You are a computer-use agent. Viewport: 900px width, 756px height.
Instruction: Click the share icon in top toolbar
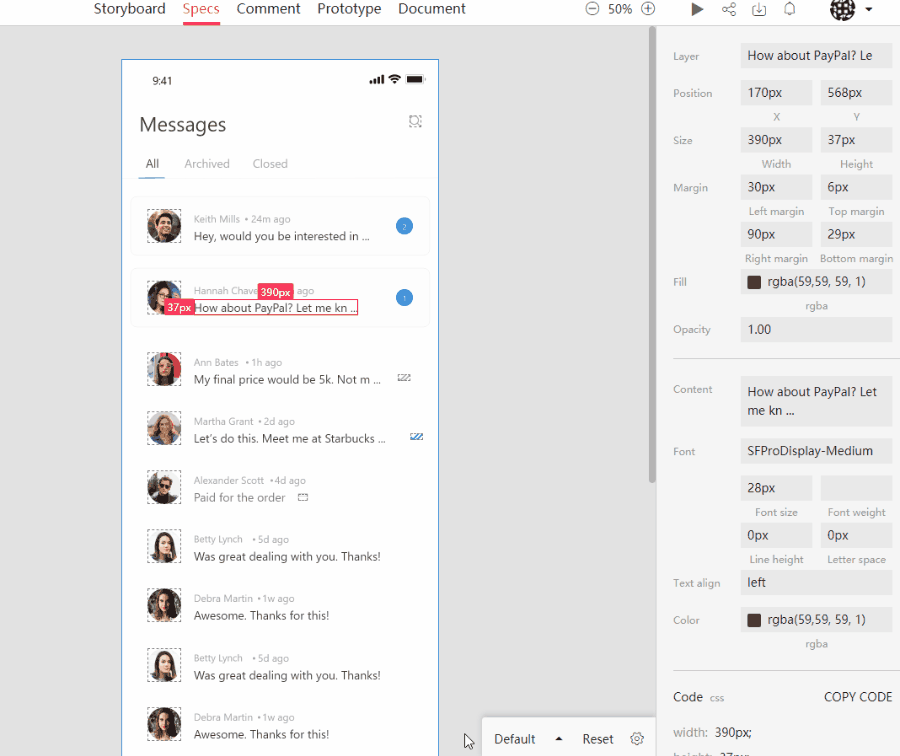(729, 9)
